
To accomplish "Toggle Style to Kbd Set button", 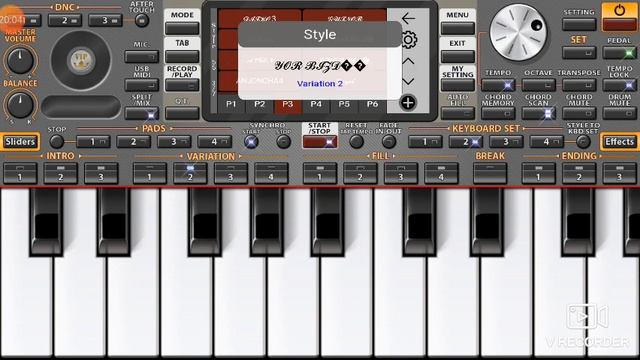I will tap(583, 142).
